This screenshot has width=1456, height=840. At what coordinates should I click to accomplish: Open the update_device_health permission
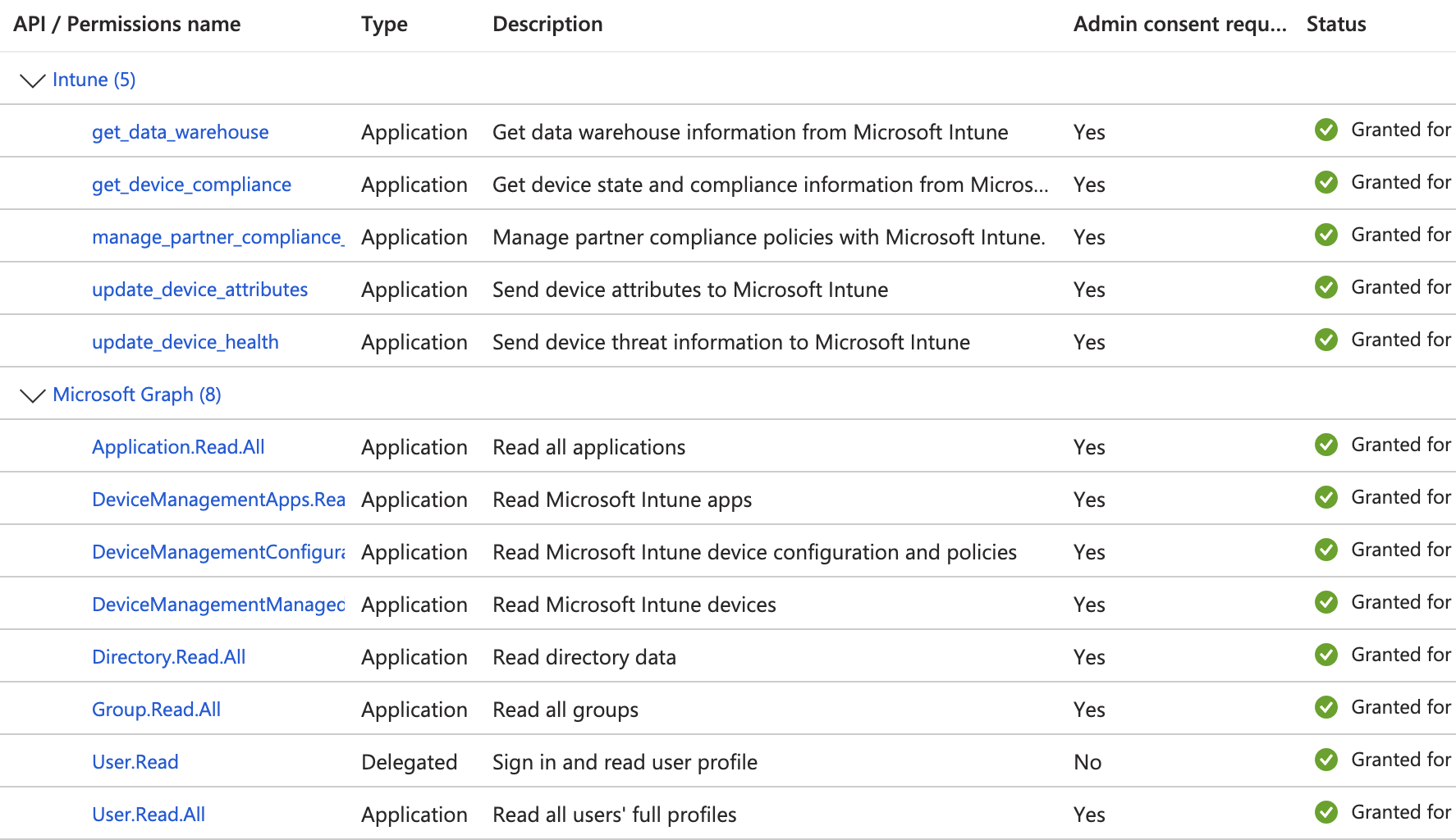pos(185,342)
